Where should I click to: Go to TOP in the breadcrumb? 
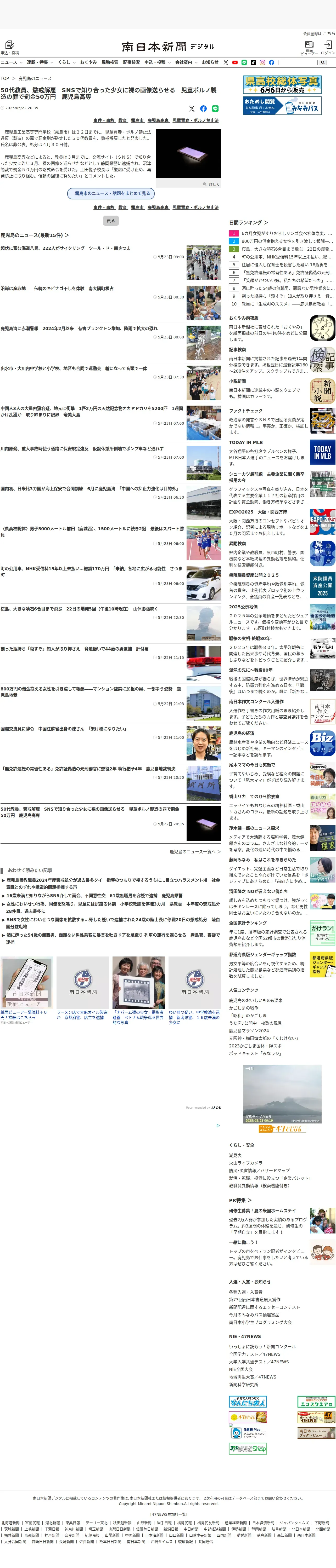[x=5, y=78]
